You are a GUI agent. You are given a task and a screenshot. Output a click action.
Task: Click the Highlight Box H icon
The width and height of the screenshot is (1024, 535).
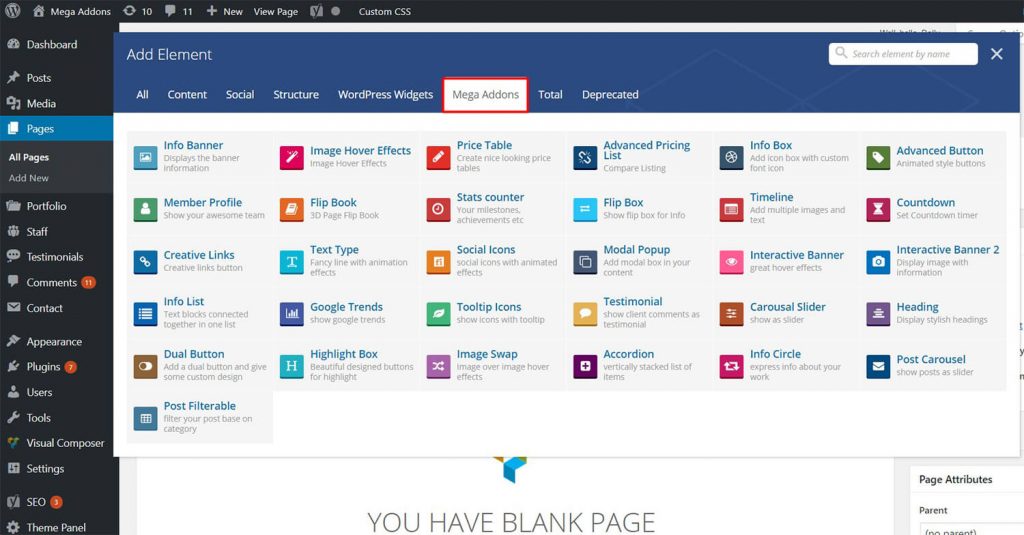pos(292,366)
